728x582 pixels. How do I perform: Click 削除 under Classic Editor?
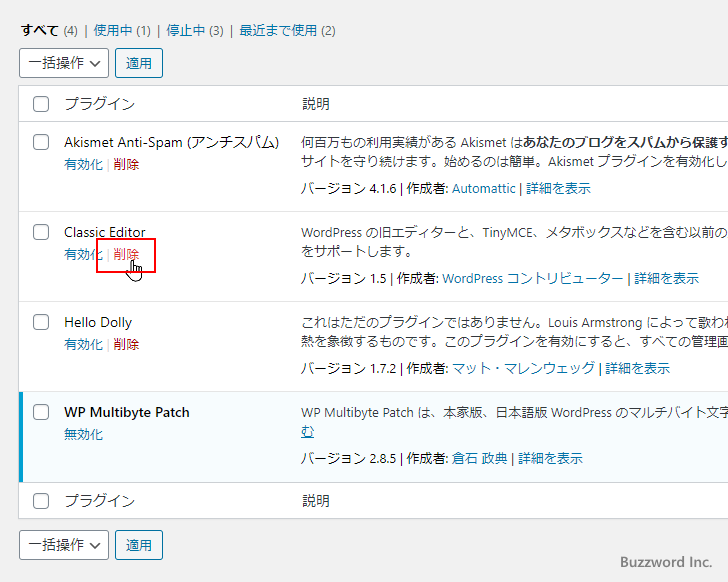[x=126, y=254]
